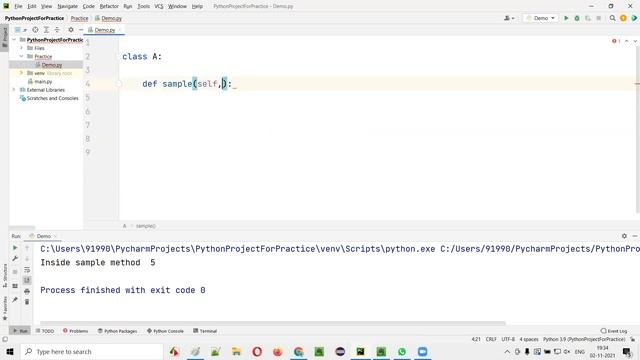640x360 pixels.
Task: Open the Python Console tool window
Action: click(x=165, y=331)
